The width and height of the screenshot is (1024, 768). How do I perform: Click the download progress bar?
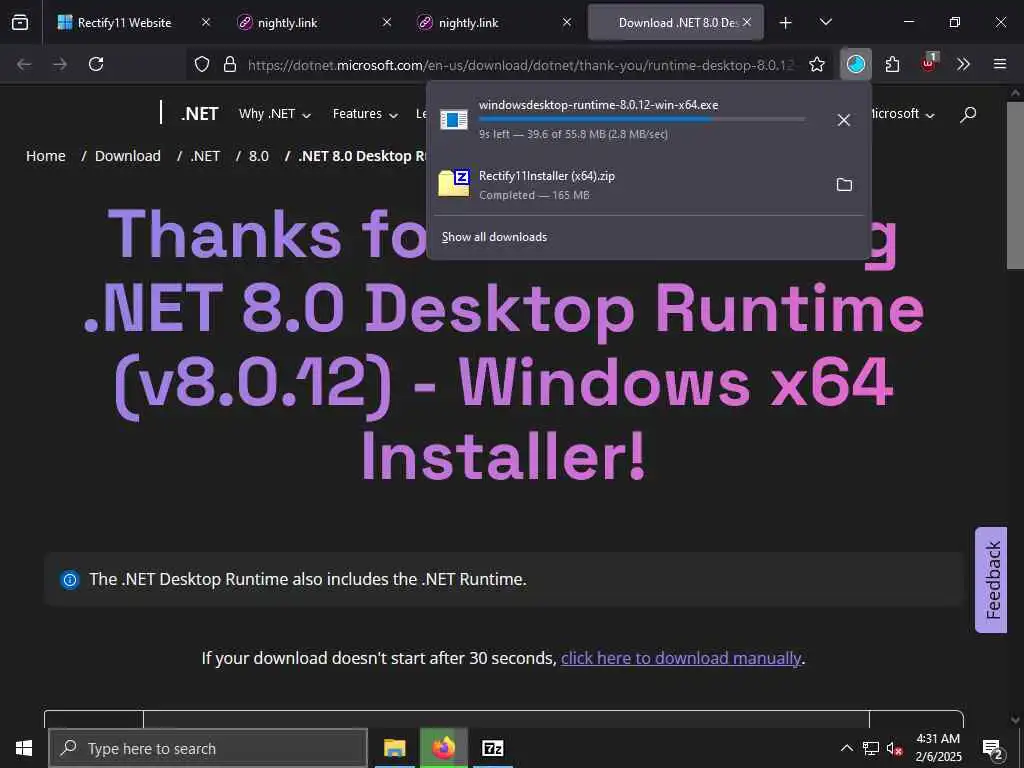pos(641,120)
